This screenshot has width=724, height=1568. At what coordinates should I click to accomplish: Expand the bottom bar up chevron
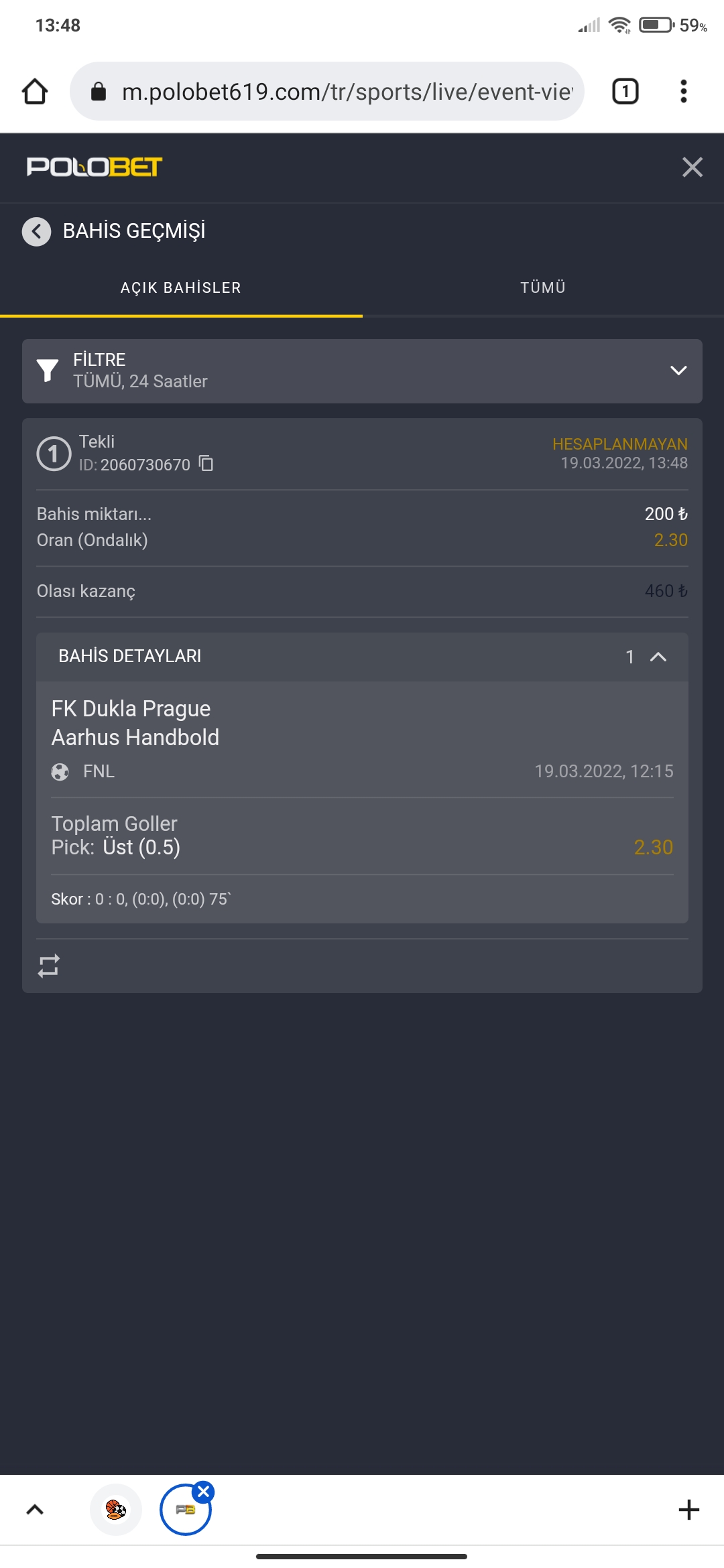click(x=35, y=1510)
